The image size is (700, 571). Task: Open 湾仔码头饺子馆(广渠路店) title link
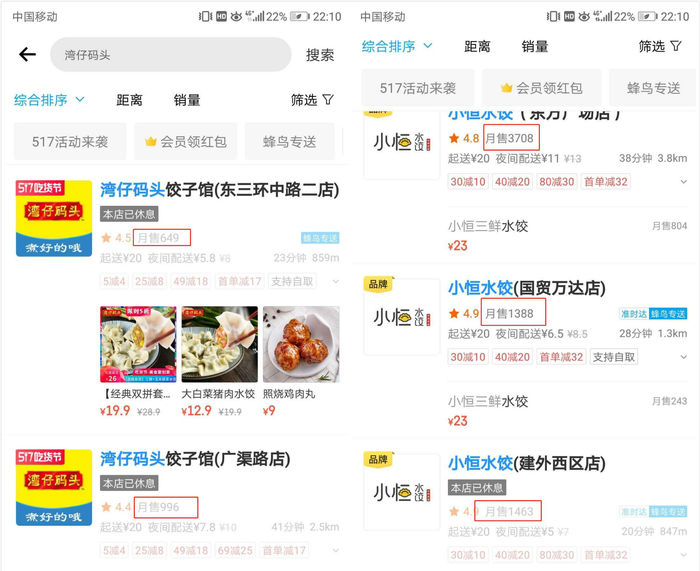tap(195, 458)
